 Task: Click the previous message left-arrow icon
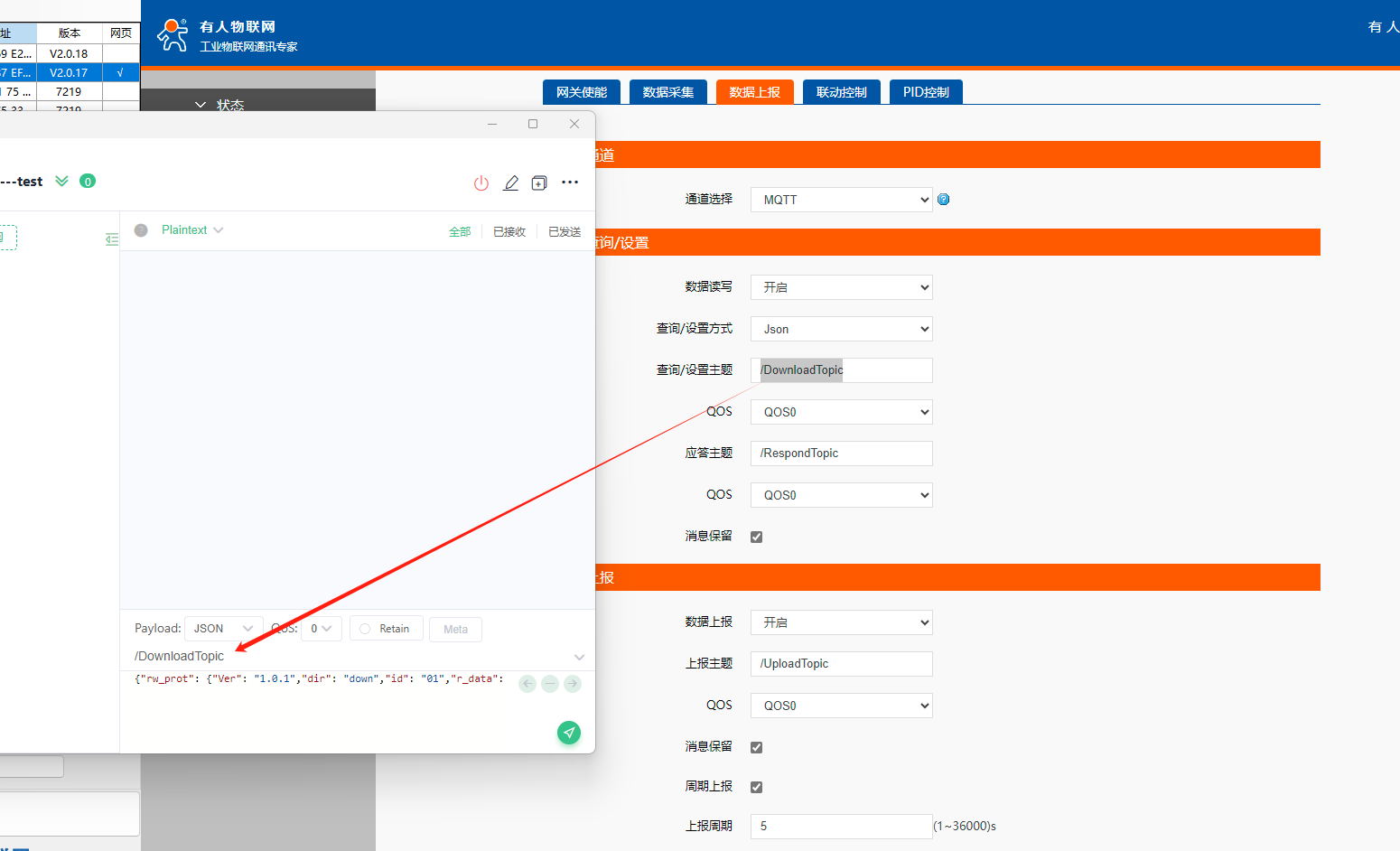[x=528, y=684]
